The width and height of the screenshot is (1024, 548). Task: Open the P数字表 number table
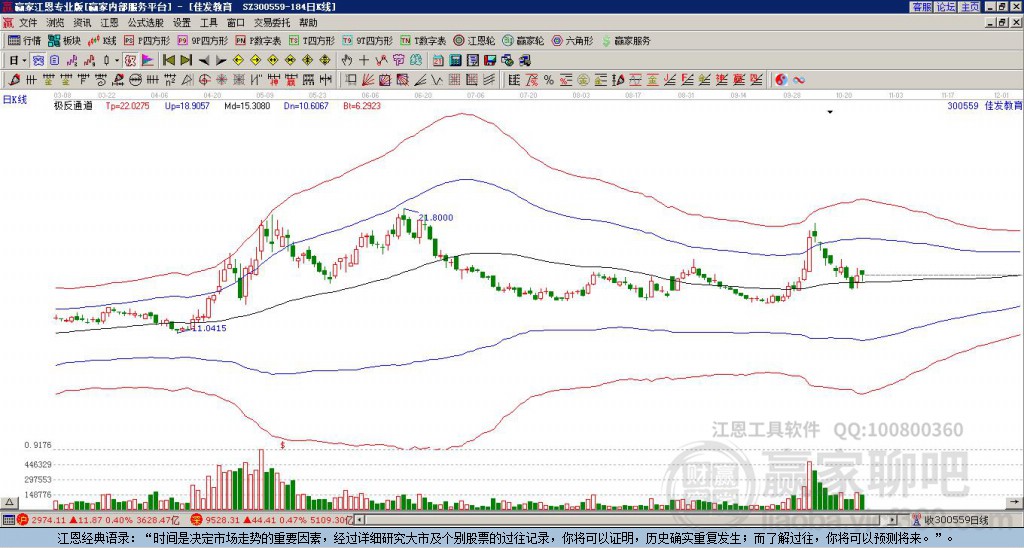pos(259,40)
